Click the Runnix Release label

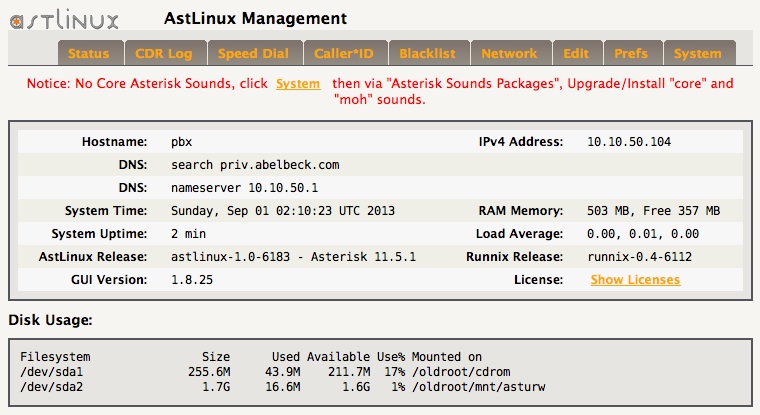515,256
